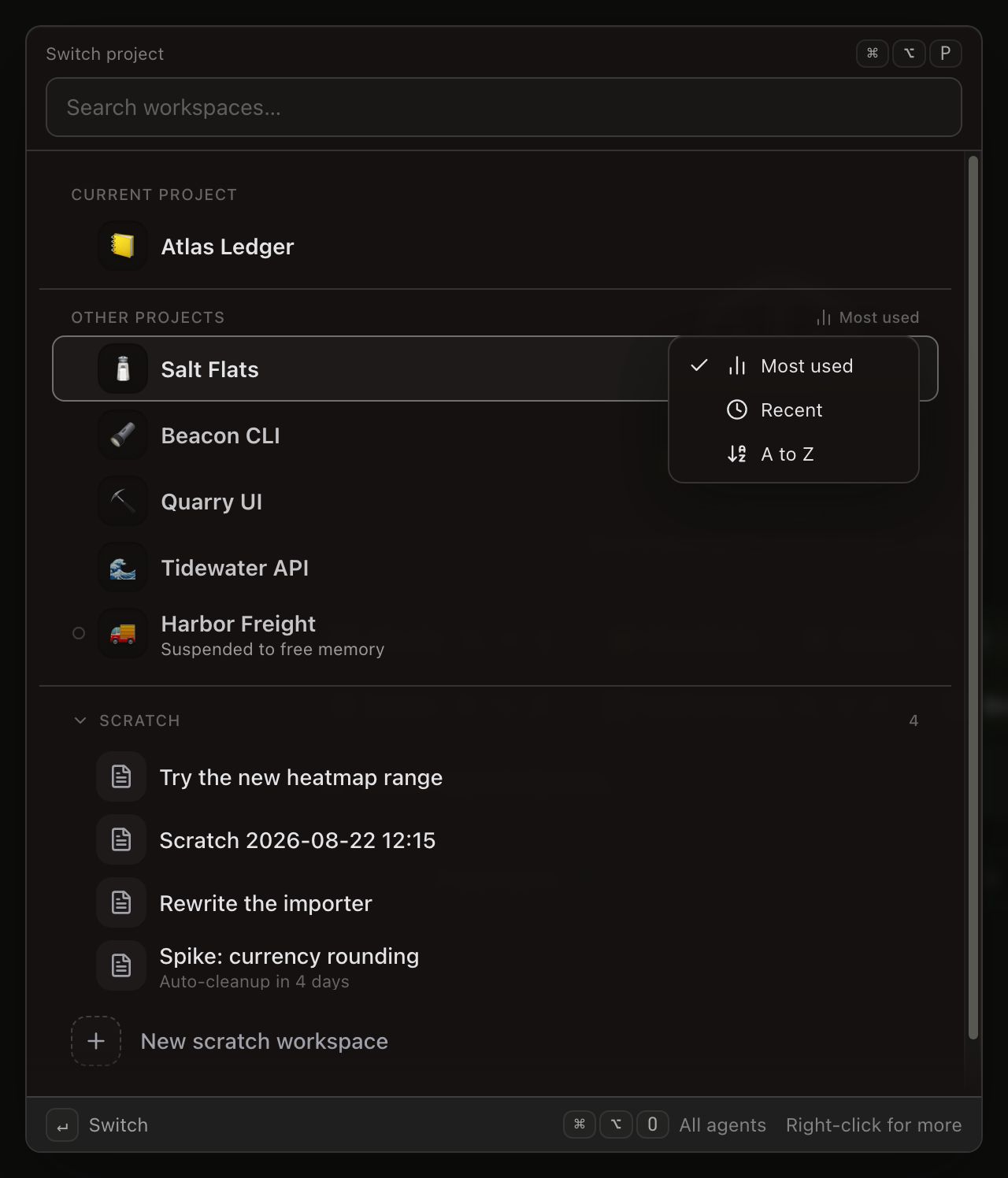Open the Most used sort dropdown header

868,317
